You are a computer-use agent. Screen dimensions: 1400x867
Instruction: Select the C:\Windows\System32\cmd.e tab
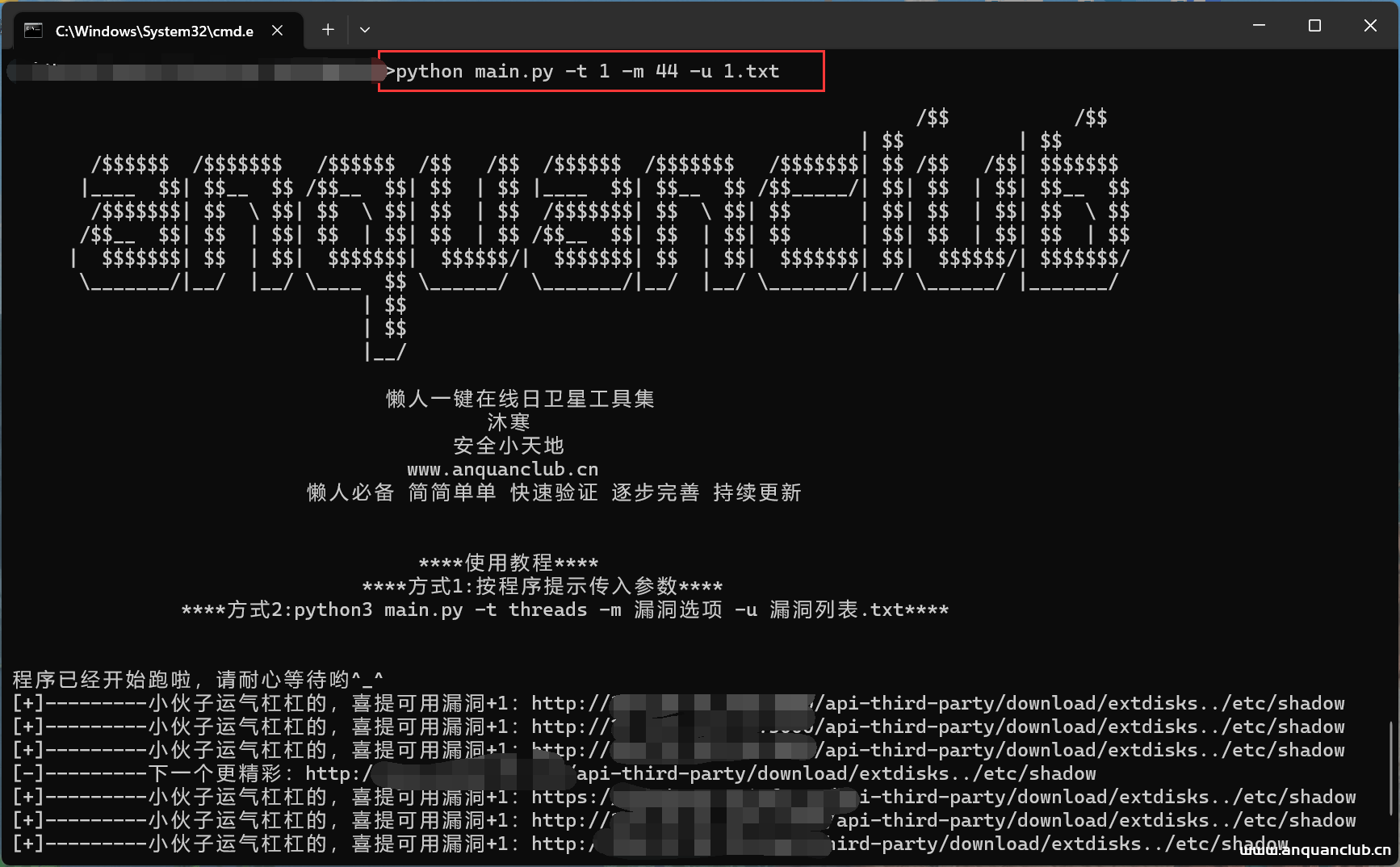153,31
